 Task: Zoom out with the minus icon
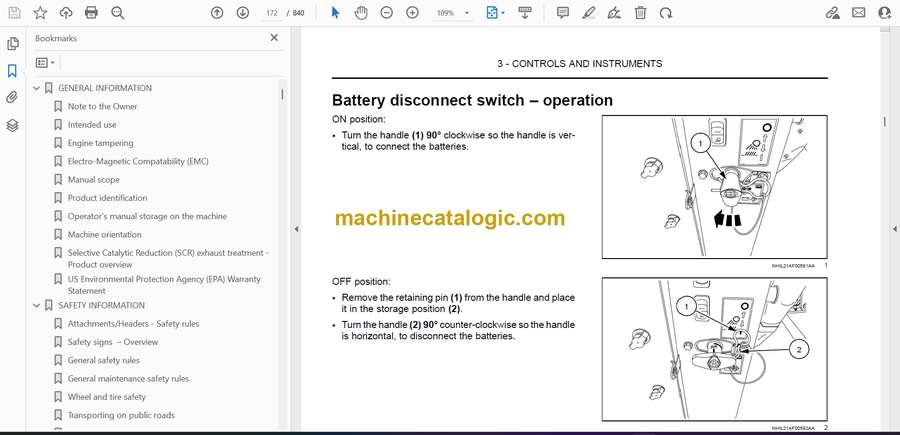pos(387,13)
